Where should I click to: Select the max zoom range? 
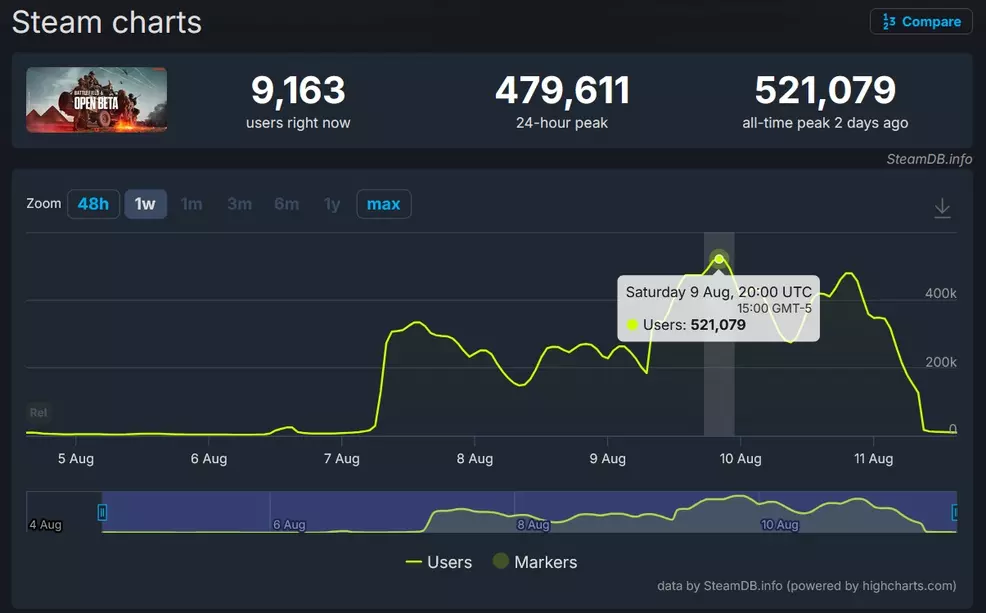[384, 204]
